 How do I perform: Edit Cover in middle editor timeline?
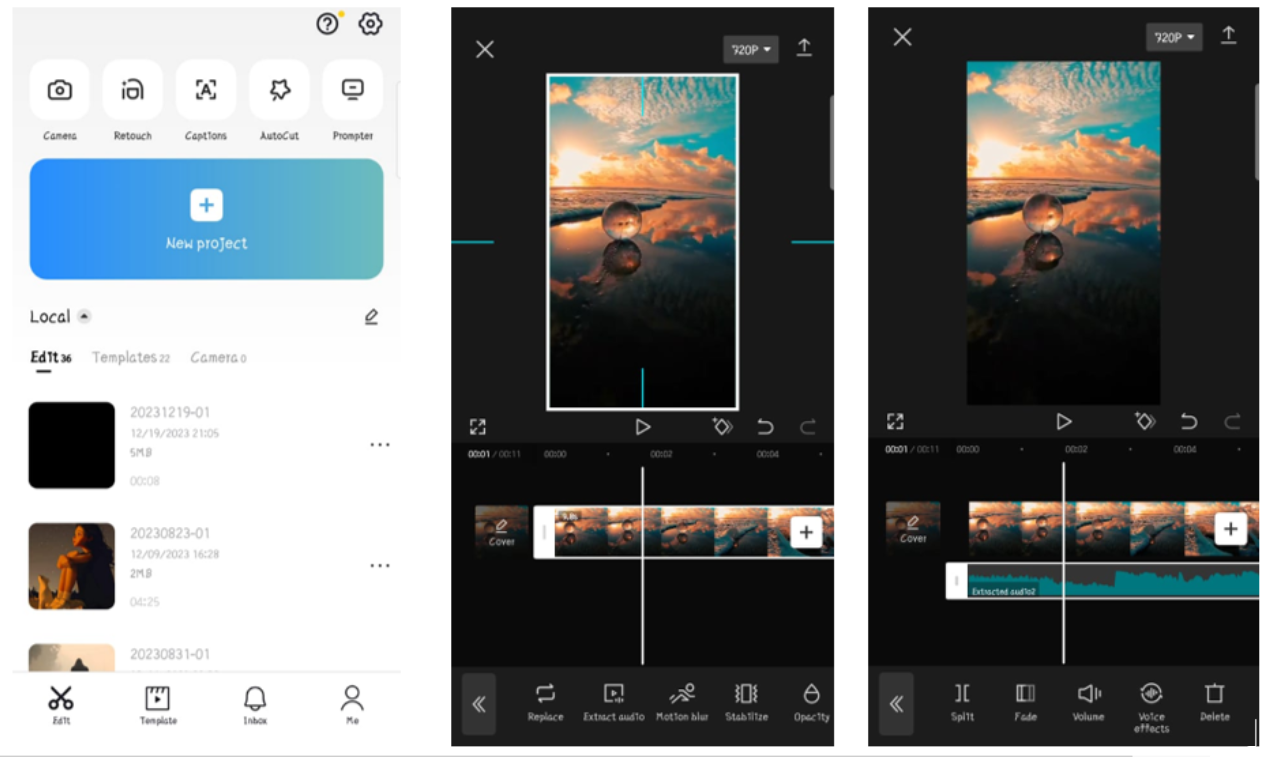501,532
